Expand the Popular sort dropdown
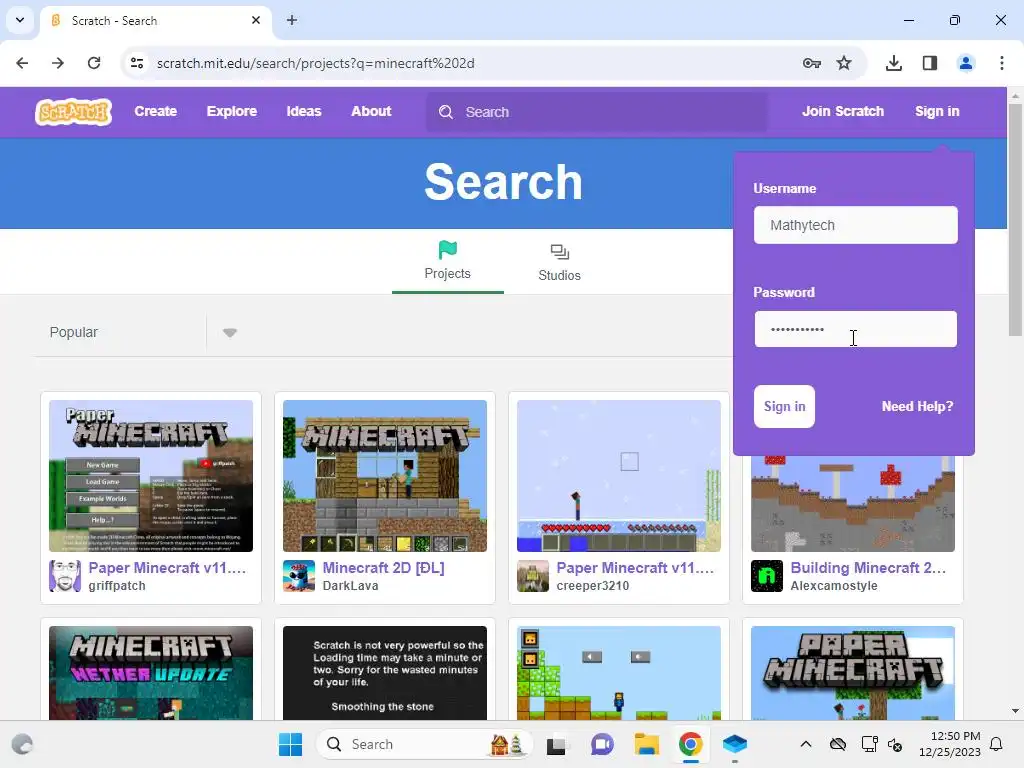This screenshot has height=768, width=1024. (229, 332)
